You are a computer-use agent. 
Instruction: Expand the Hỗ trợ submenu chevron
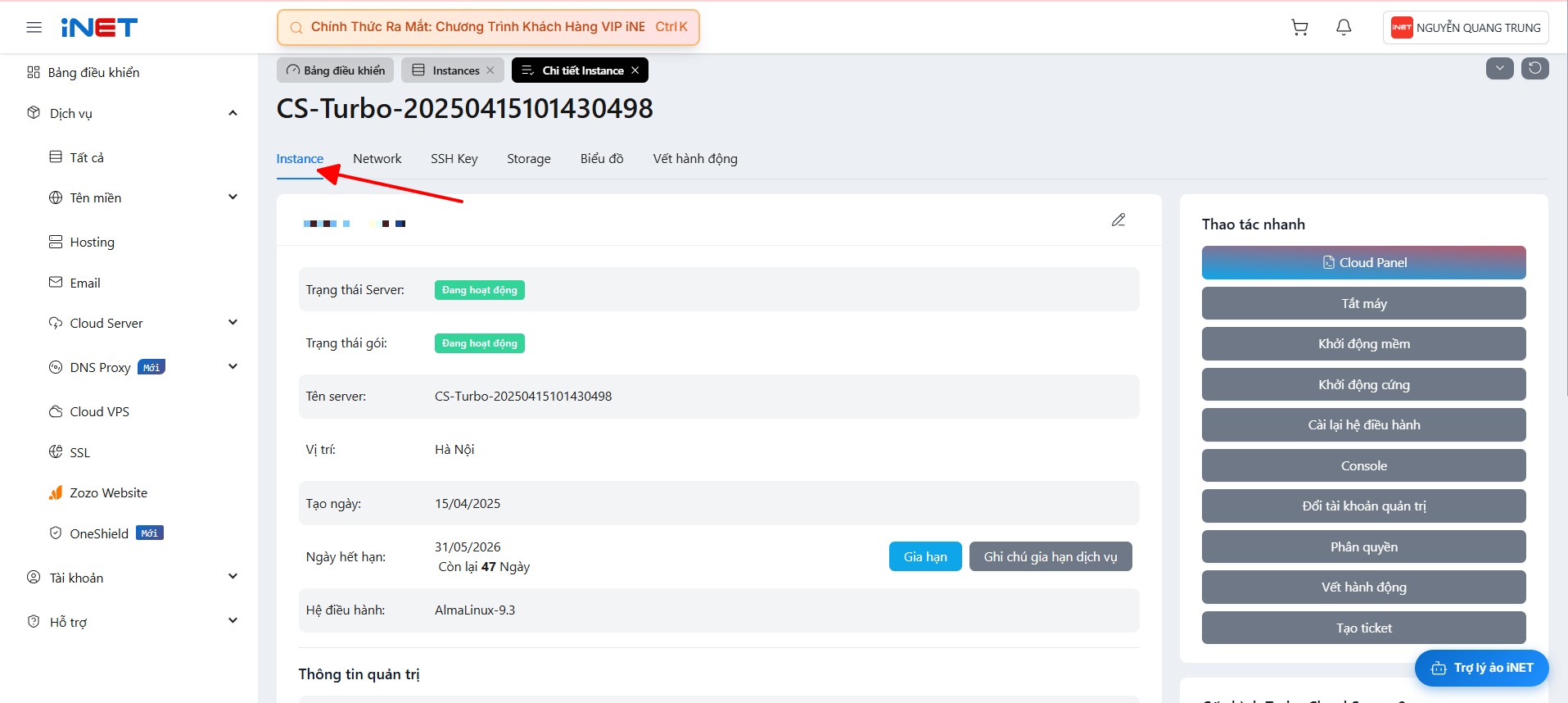[x=233, y=620]
